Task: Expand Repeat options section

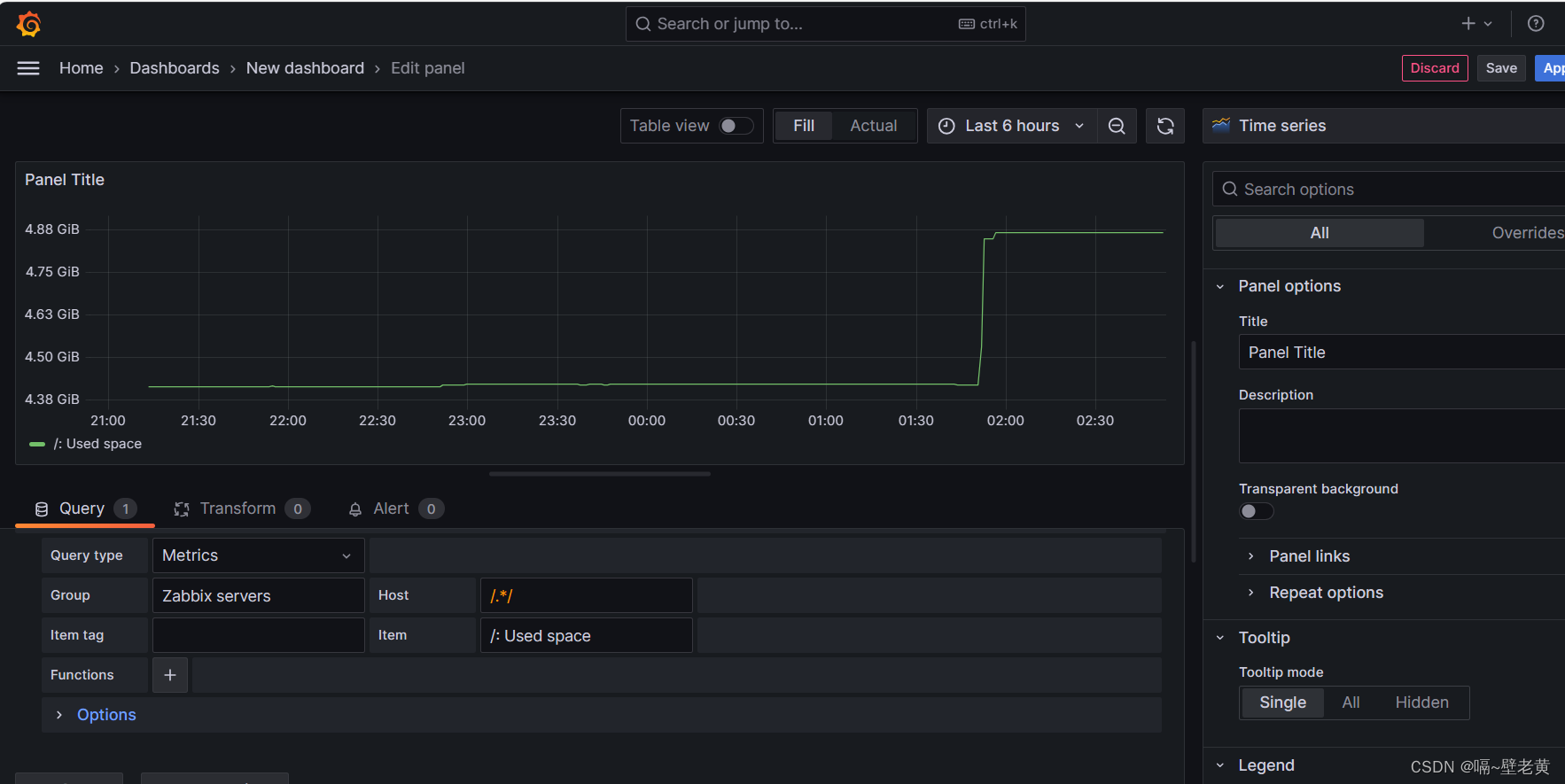Action: point(1326,593)
